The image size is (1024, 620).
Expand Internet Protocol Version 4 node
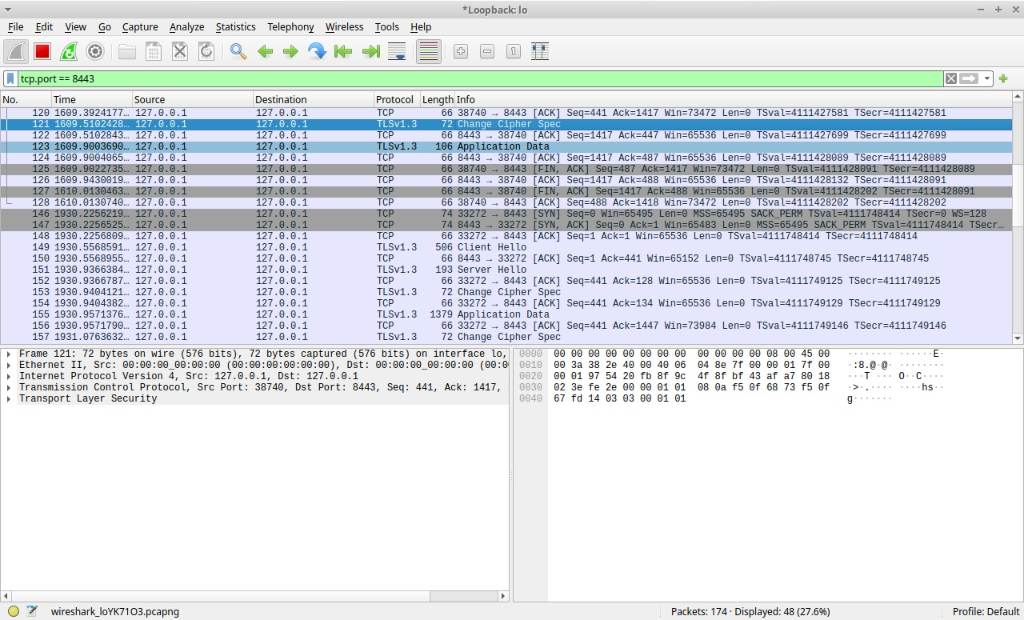[x=8, y=376]
